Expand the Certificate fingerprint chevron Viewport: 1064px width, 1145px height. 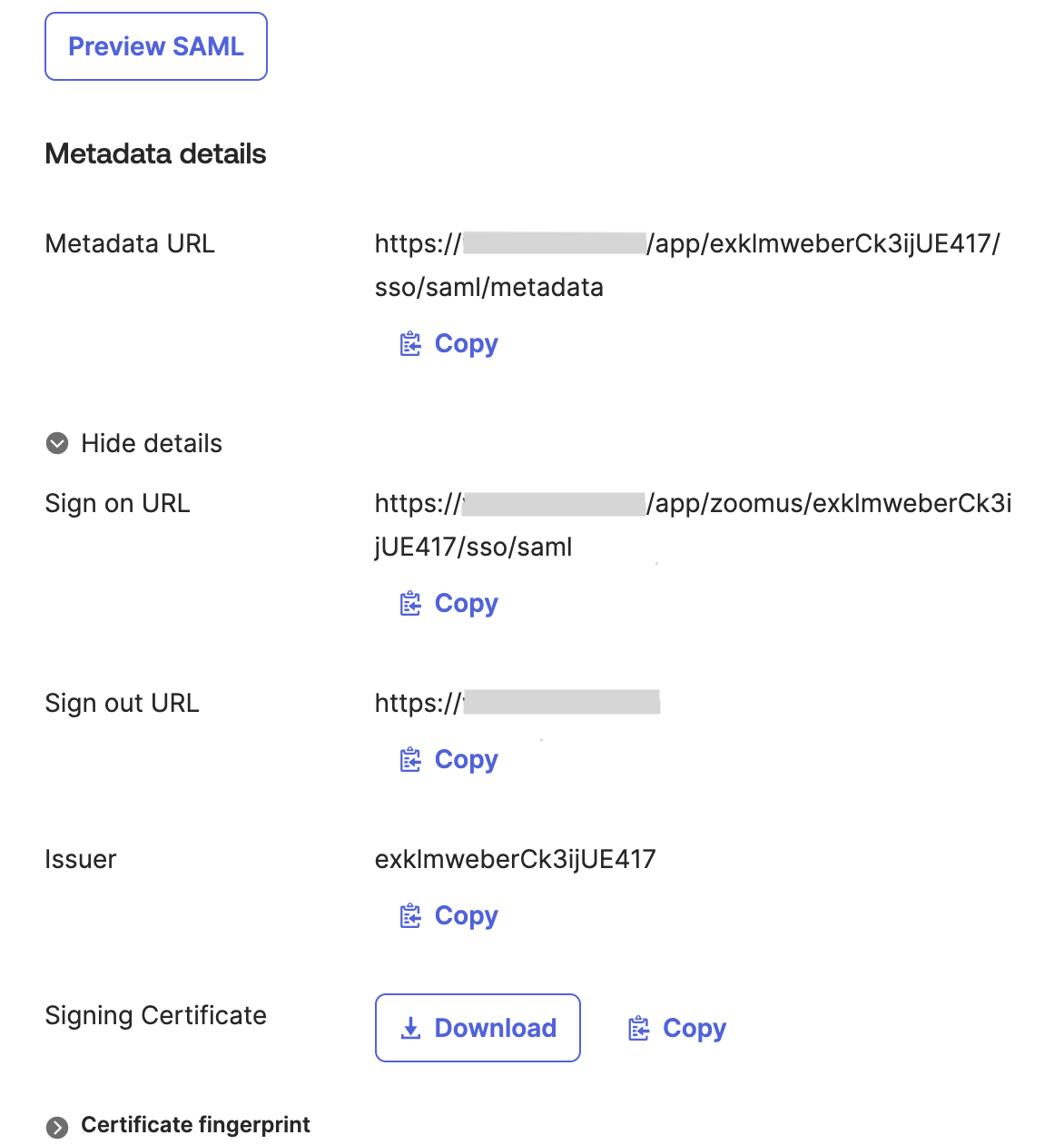57,1127
